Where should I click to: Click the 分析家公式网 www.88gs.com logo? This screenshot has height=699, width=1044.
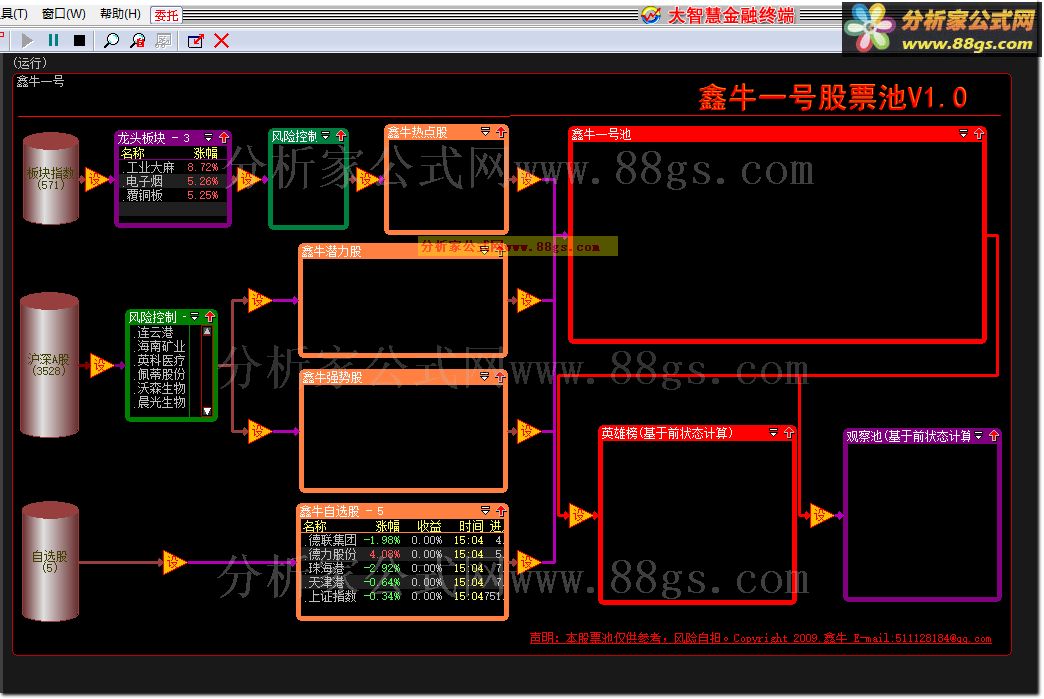941,29
